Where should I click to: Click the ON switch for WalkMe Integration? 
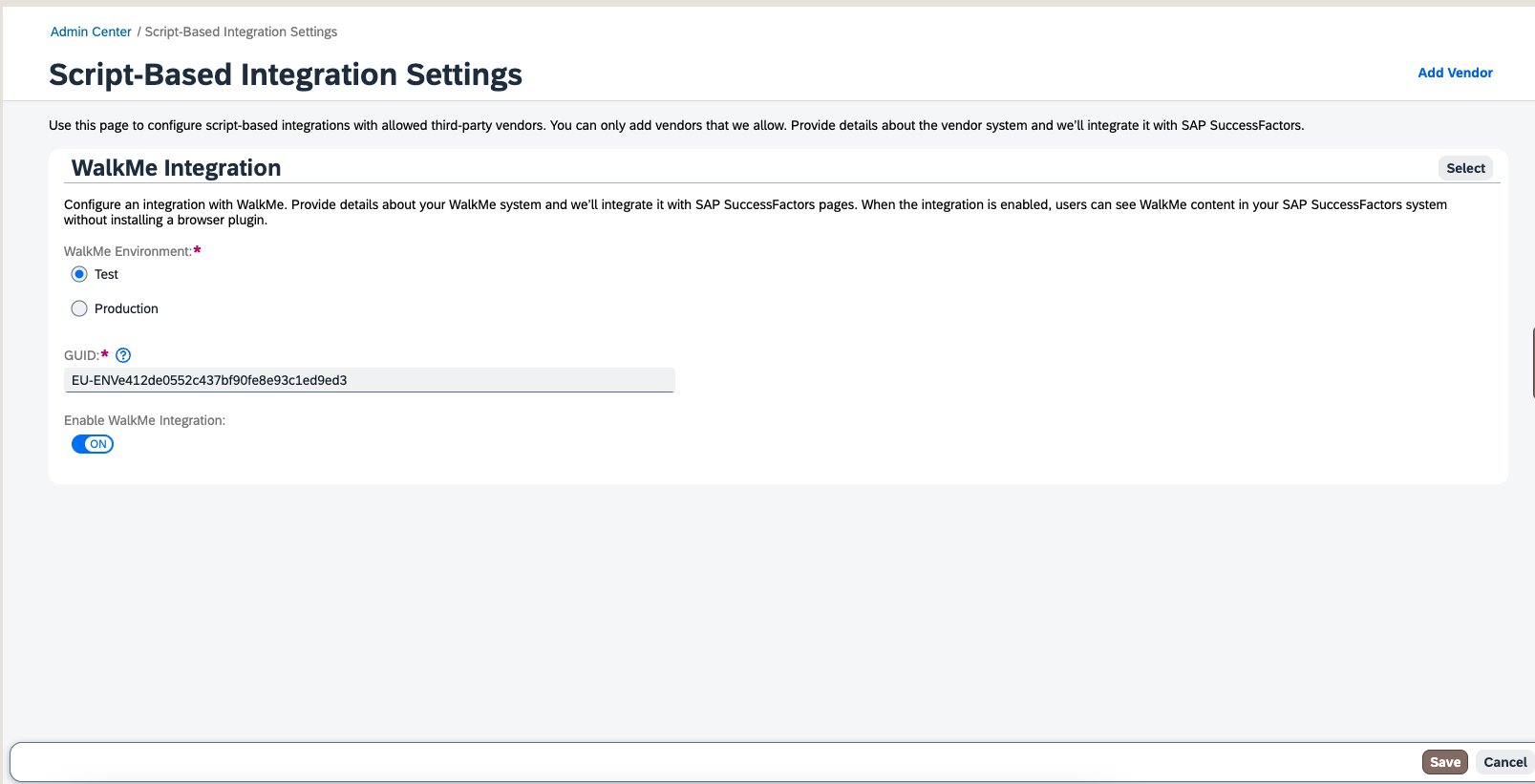click(x=92, y=443)
